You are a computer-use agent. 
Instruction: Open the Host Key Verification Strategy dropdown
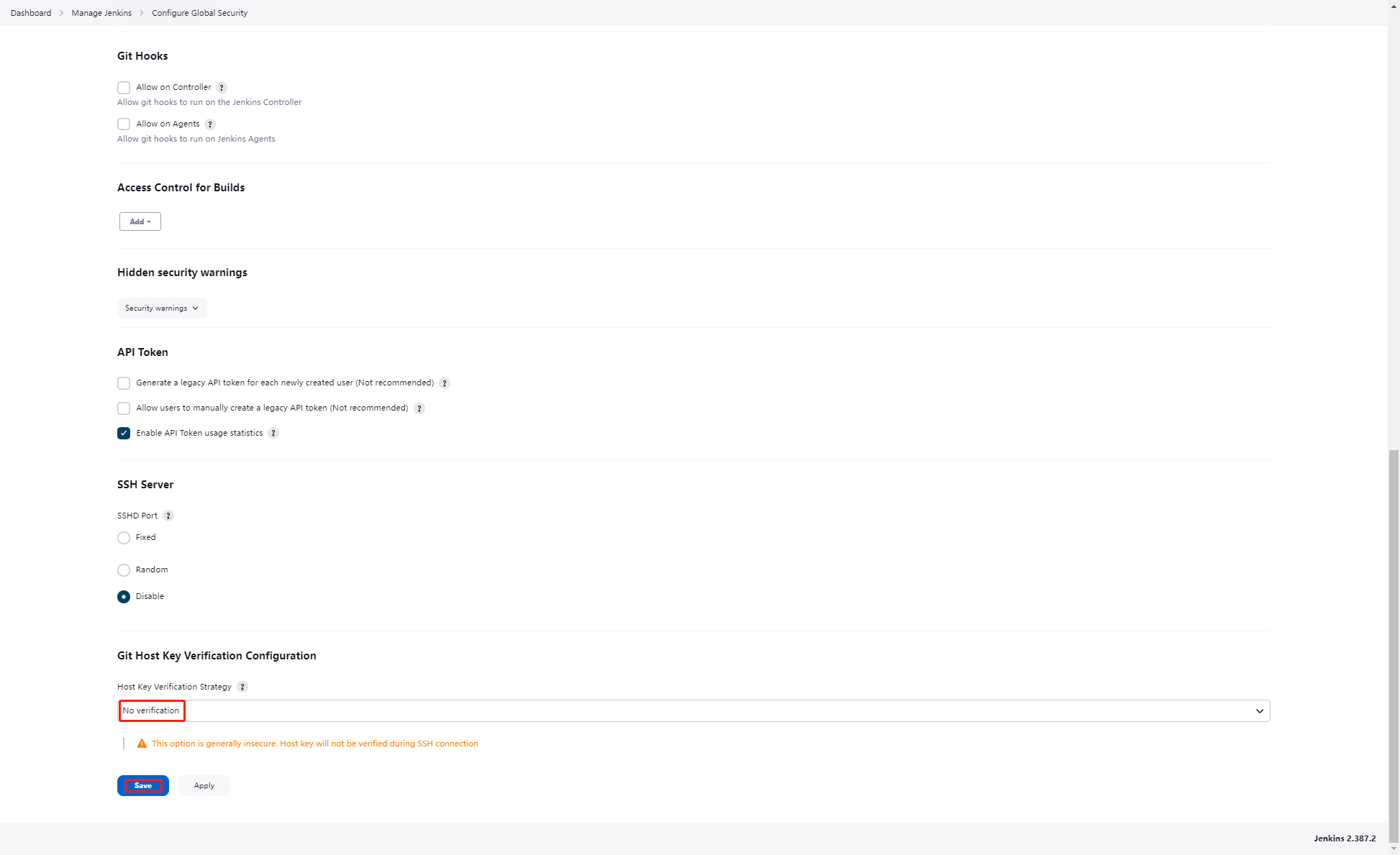(694, 710)
